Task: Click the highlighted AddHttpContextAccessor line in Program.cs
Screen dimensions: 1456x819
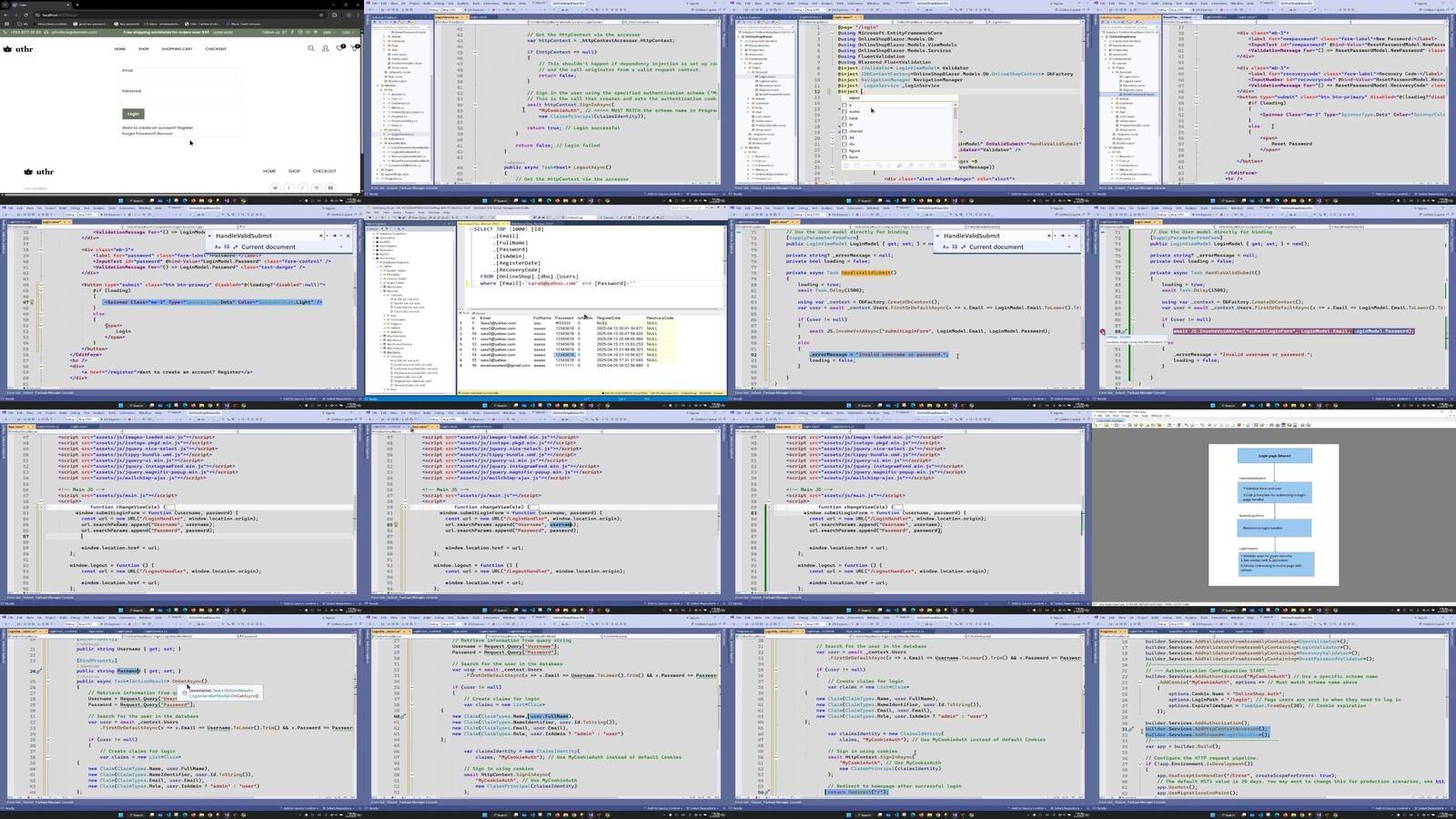Action: point(1206,729)
